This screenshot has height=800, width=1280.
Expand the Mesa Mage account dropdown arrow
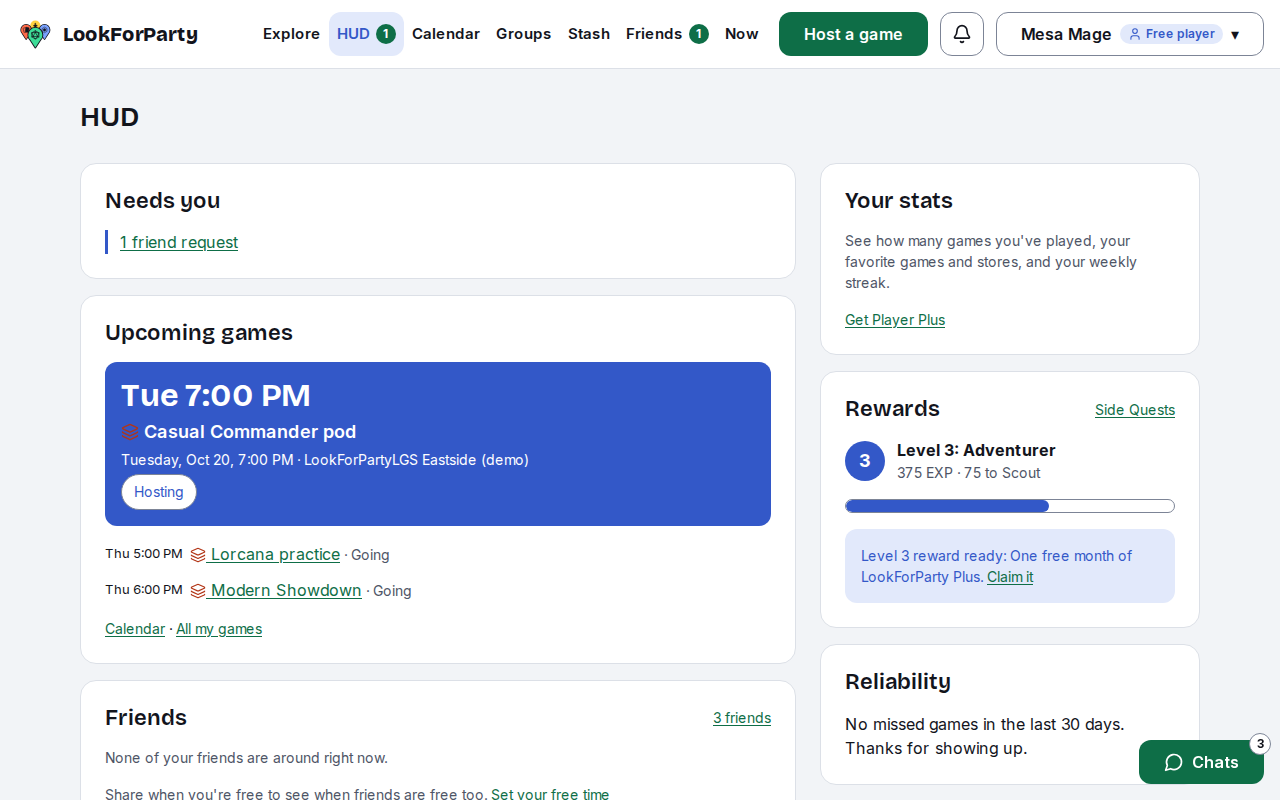(1235, 35)
